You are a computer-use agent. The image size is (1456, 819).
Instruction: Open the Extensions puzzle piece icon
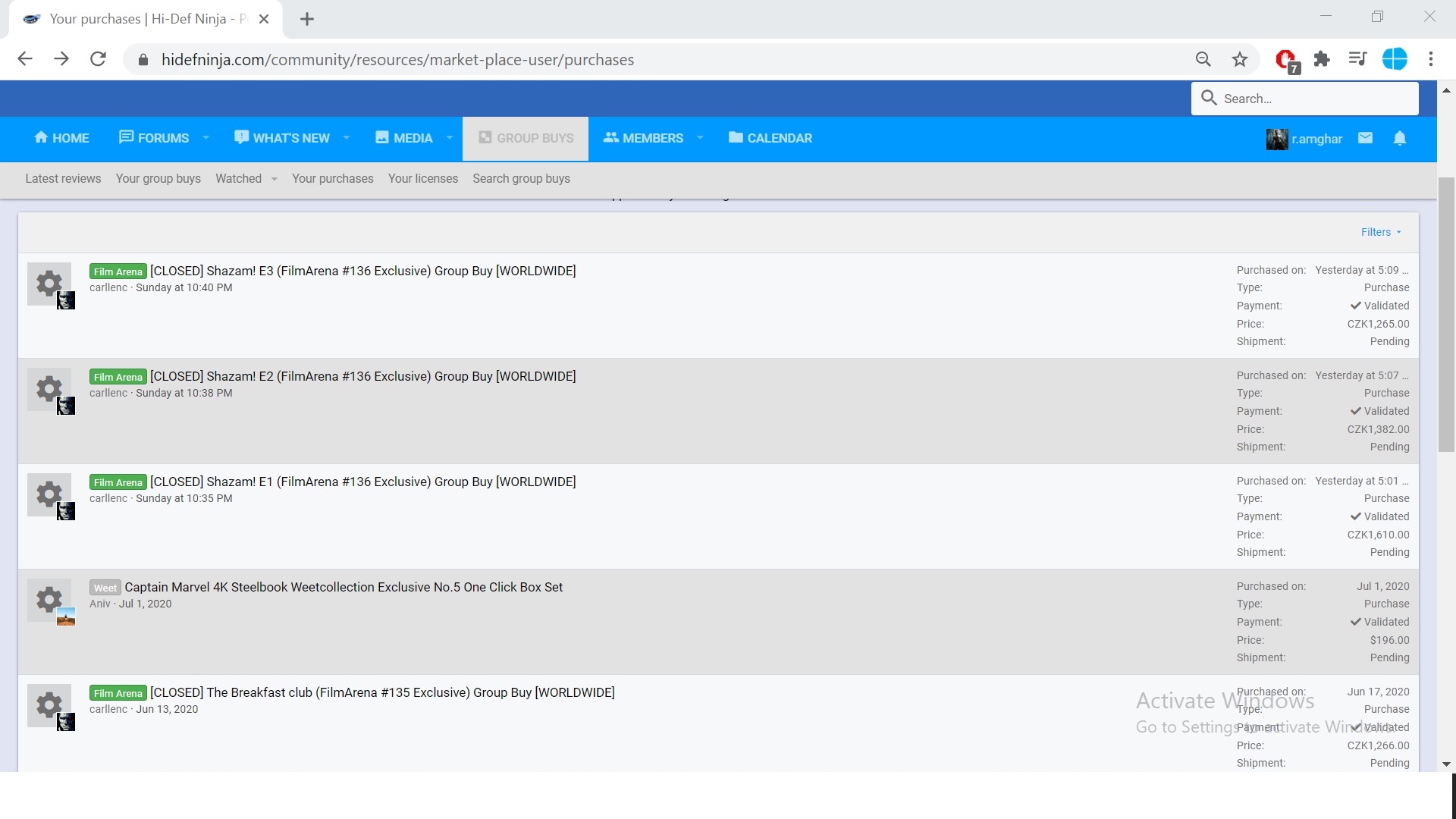pyautogui.click(x=1322, y=59)
